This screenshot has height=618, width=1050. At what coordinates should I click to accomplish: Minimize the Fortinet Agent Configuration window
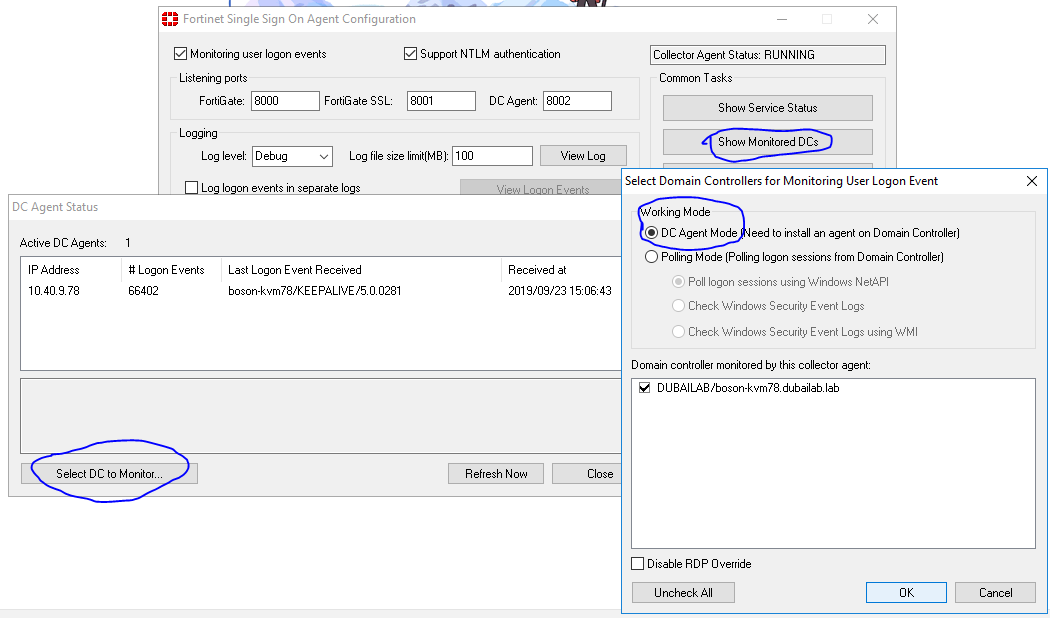(782, 19)
